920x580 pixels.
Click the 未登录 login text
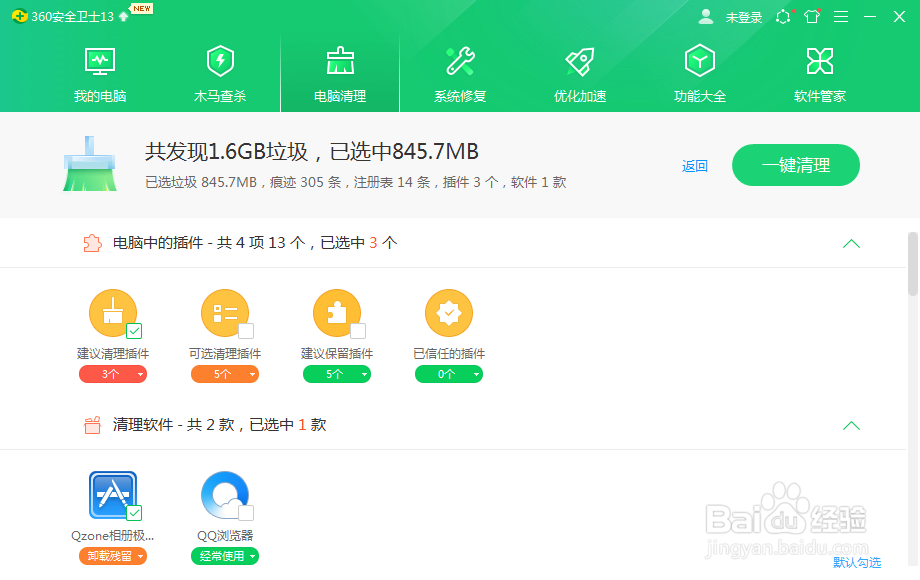click(743, 18)
